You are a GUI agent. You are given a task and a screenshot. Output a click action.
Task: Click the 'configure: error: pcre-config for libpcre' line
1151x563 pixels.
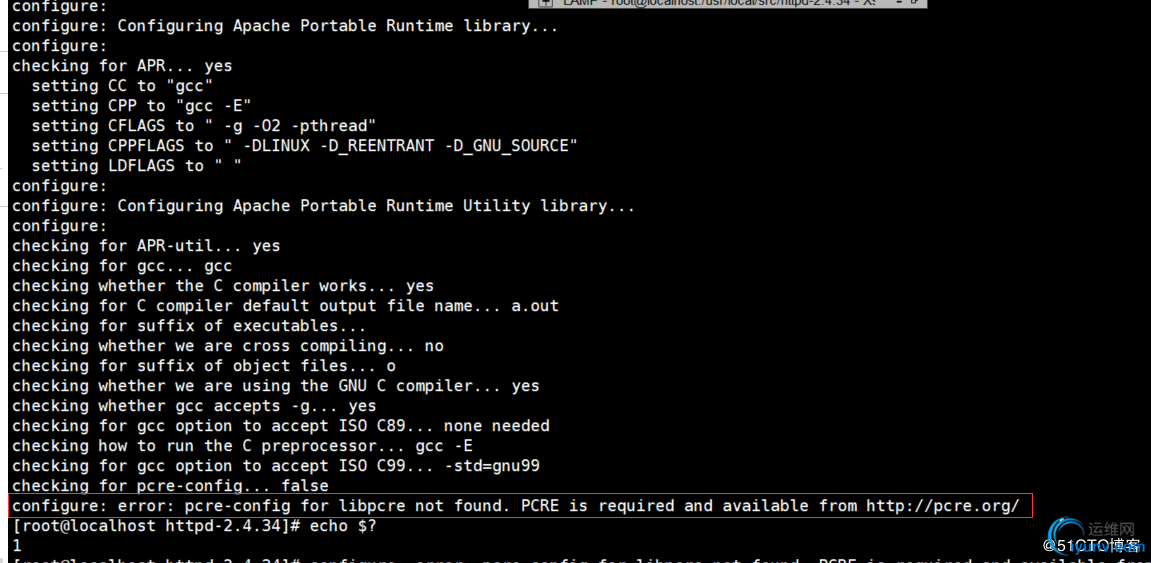click(516, 506)
